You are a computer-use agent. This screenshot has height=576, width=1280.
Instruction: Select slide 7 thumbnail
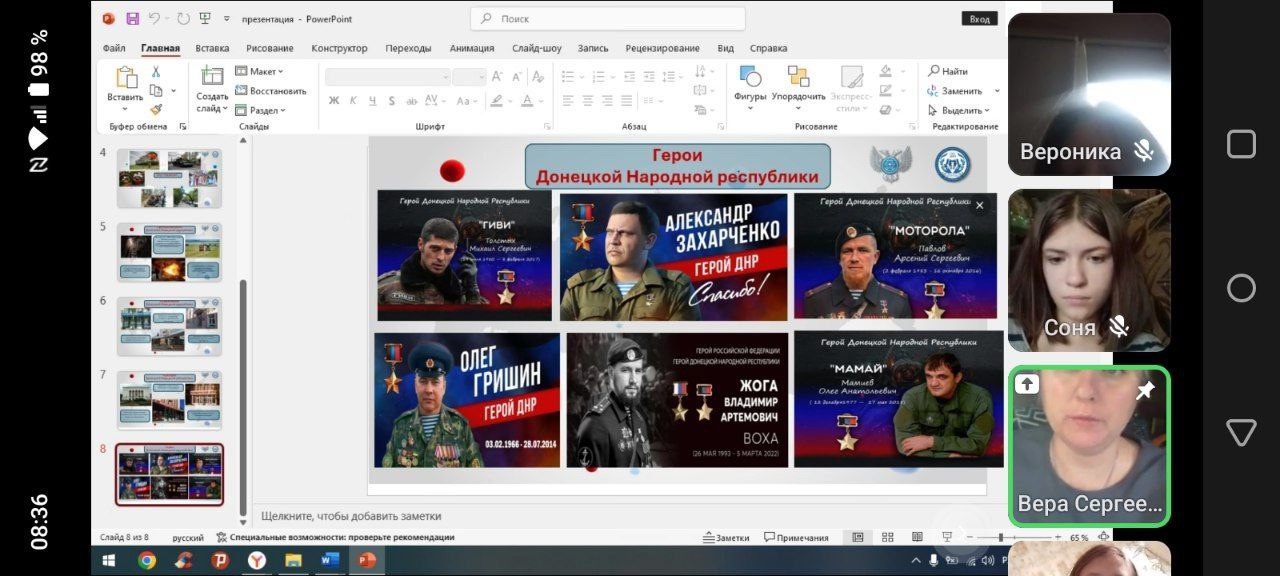pos(169,399)
